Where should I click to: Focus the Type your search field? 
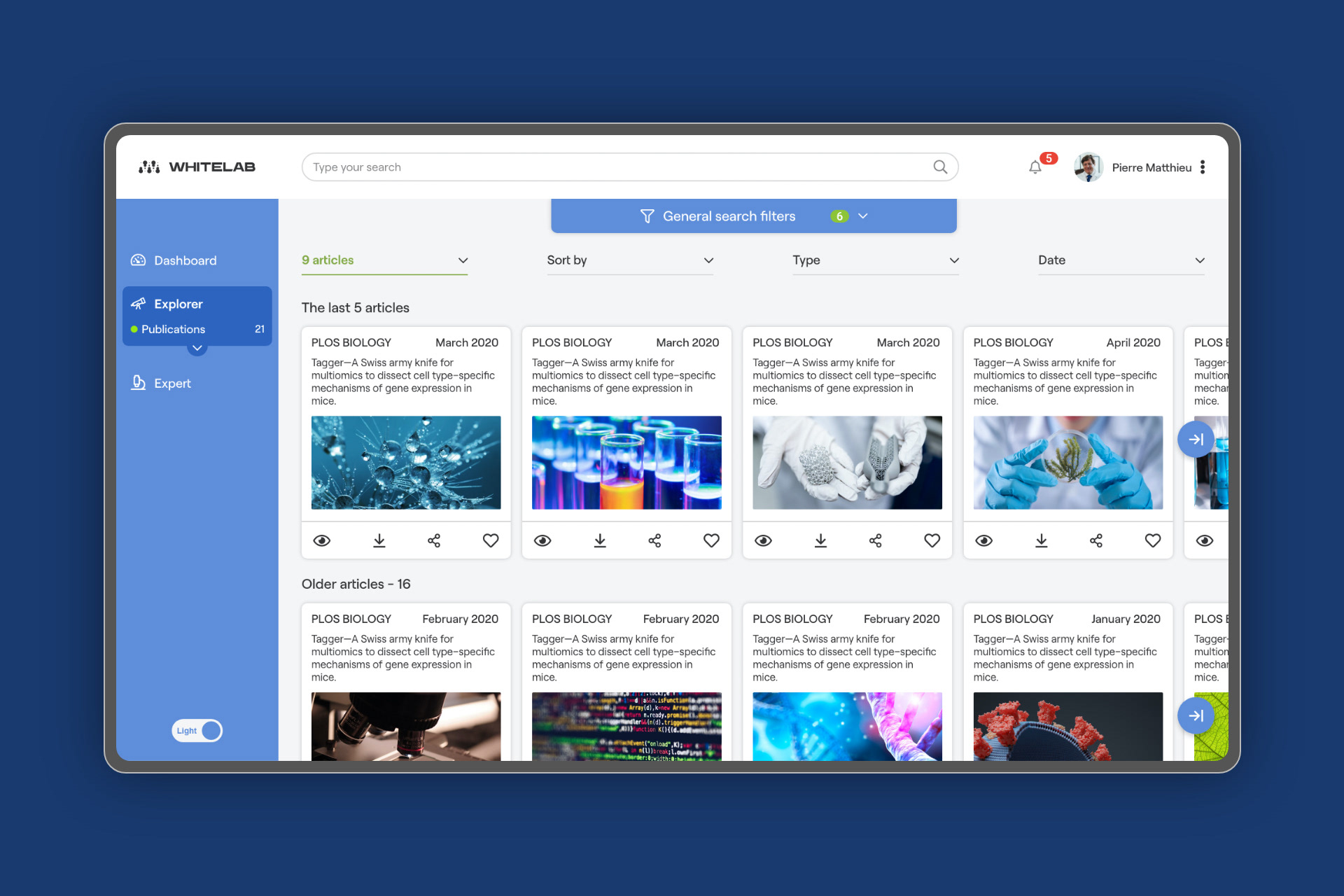(x=629, y=167)
